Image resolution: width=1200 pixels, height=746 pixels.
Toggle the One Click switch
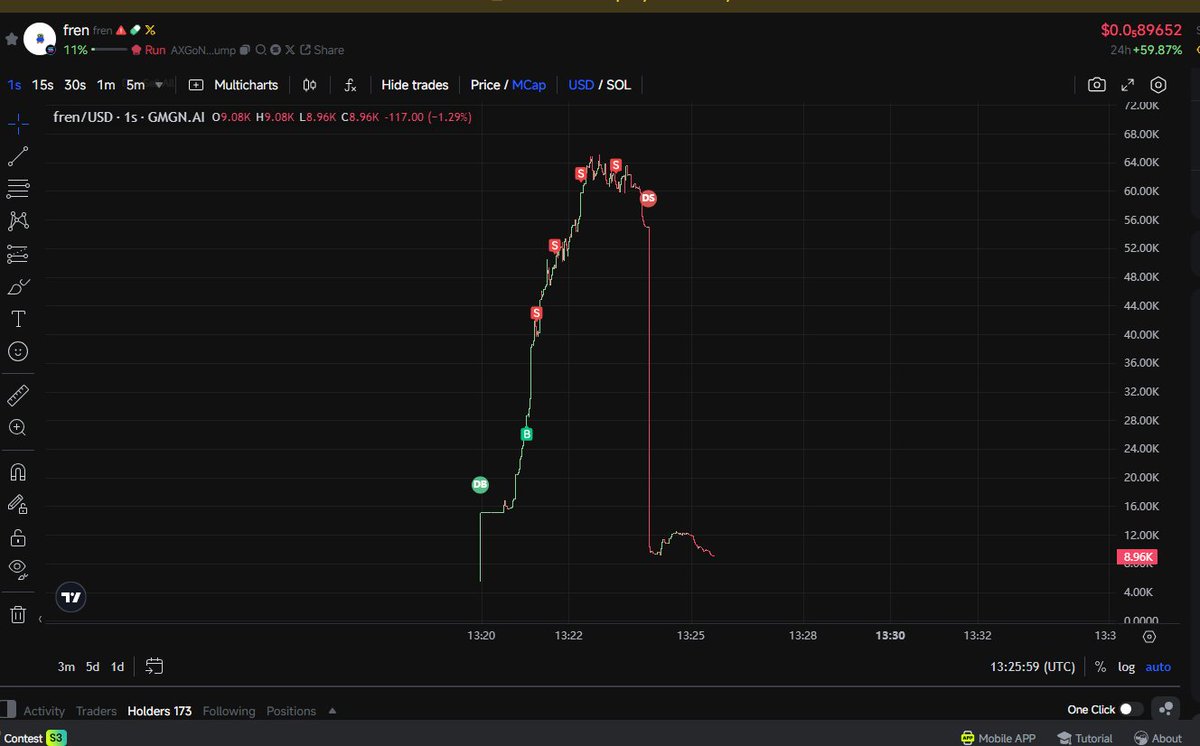coord(1131,709)
